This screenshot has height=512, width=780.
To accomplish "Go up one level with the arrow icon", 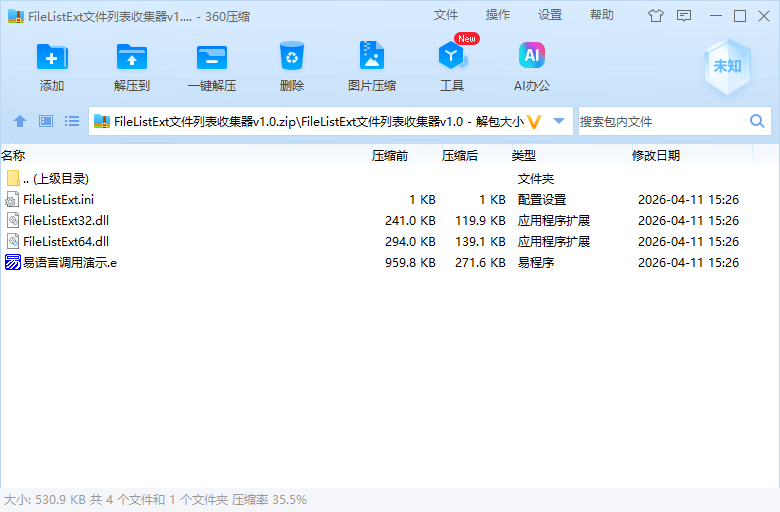I will pos(20,121).
